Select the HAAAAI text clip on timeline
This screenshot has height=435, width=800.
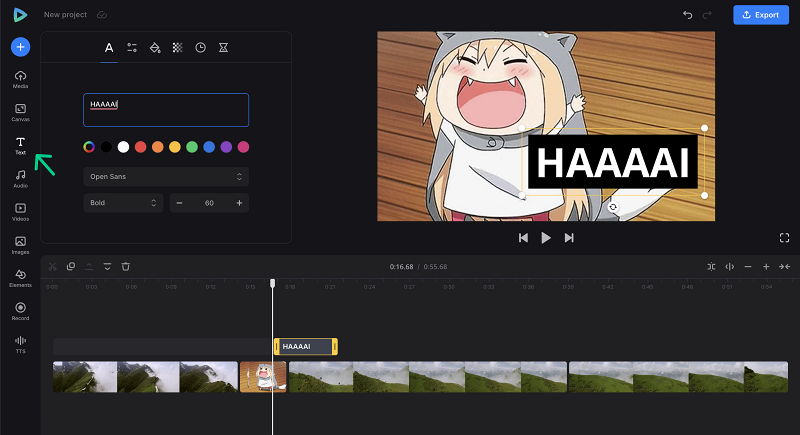[306, 346]
